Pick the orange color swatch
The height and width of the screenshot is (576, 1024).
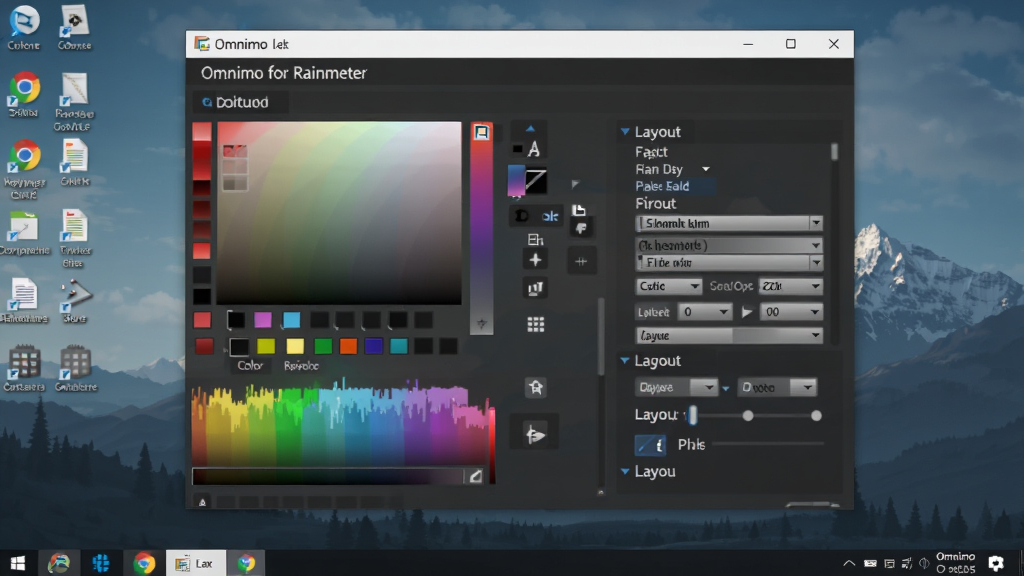click(349, 346)
